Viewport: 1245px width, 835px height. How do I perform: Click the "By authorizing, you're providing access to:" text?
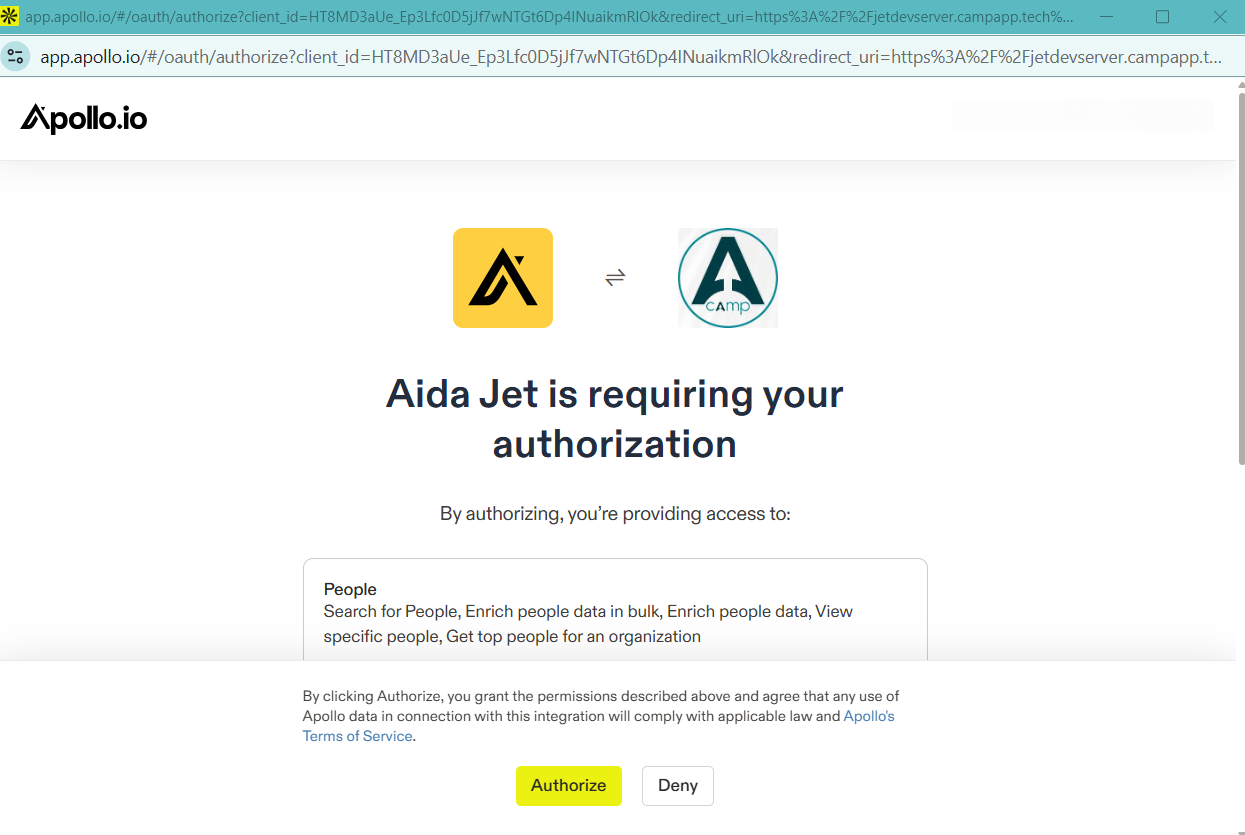[x=615, y=514]
